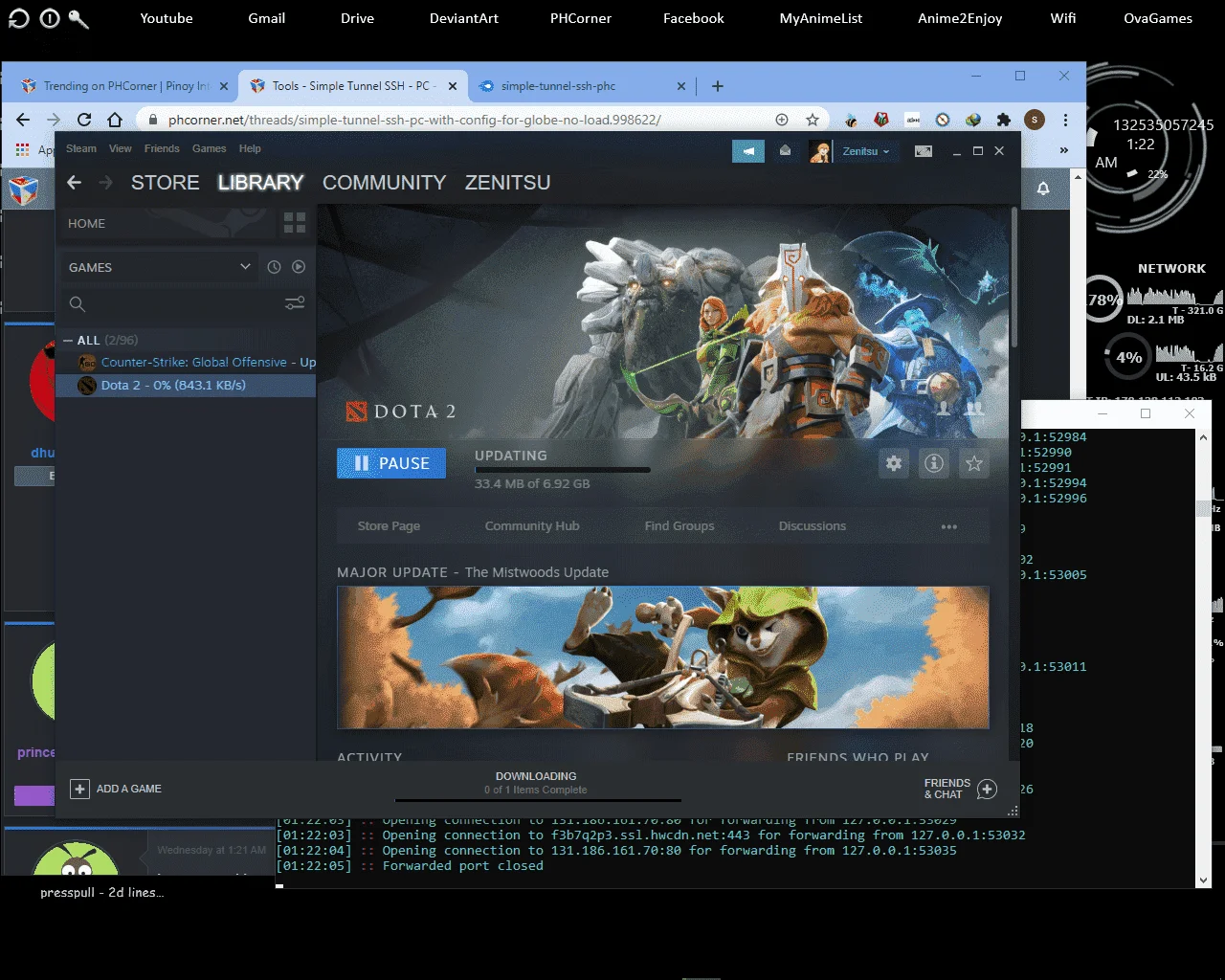Show Dota 2 game info panel
Screen dimensions: 1225x980
(x=934, y=463)
